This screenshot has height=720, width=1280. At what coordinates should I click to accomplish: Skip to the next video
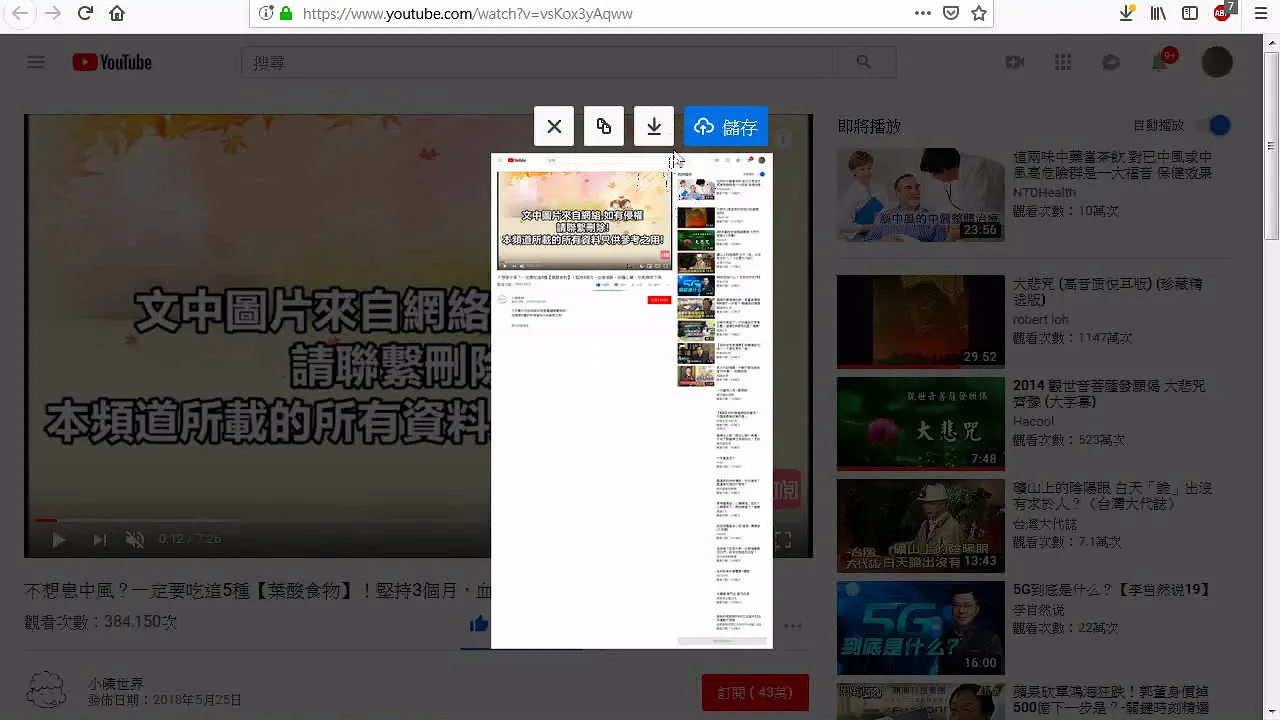click(x=99, y=540)
